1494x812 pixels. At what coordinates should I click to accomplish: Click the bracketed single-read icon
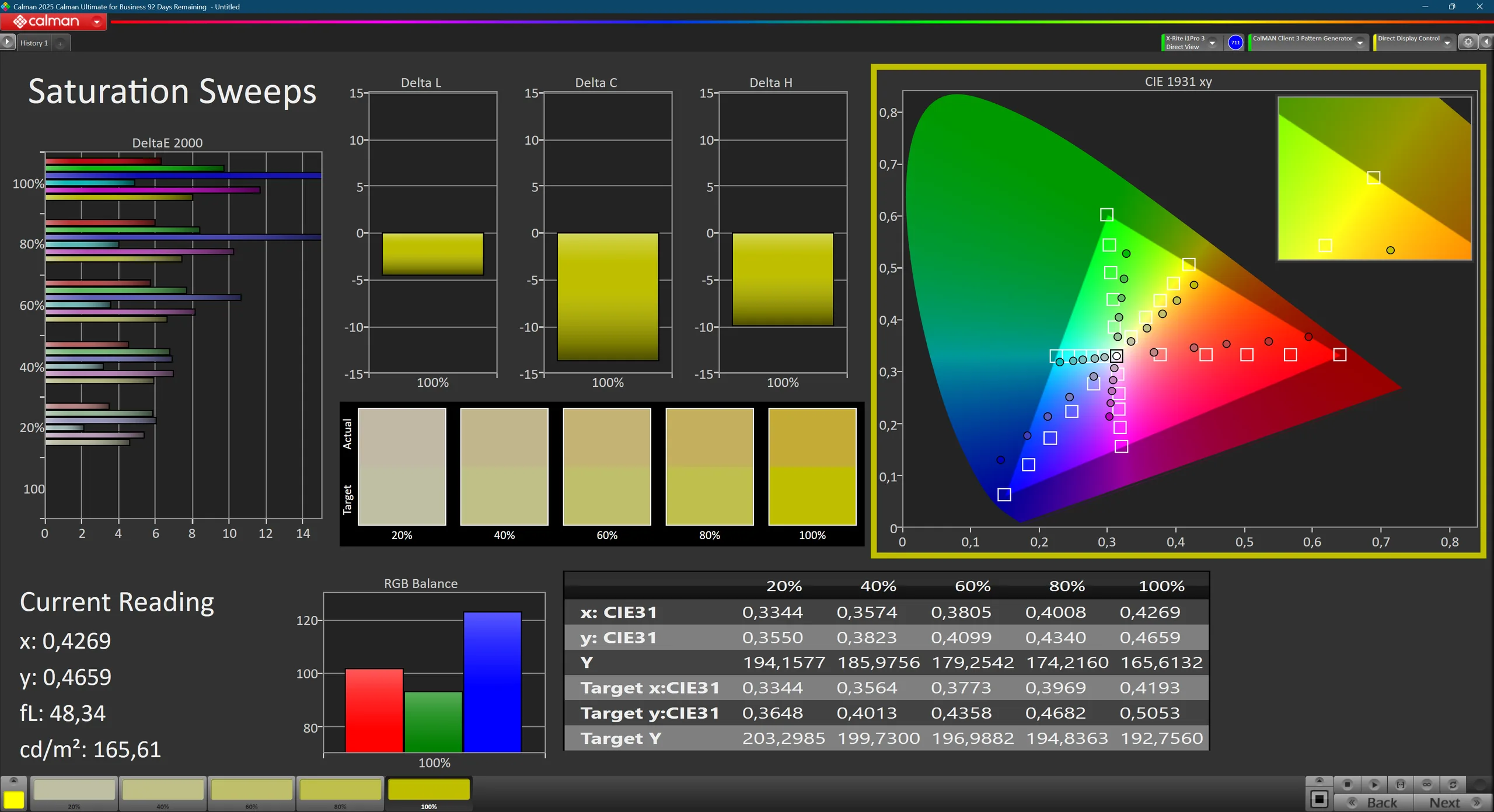click(1400, 785)
